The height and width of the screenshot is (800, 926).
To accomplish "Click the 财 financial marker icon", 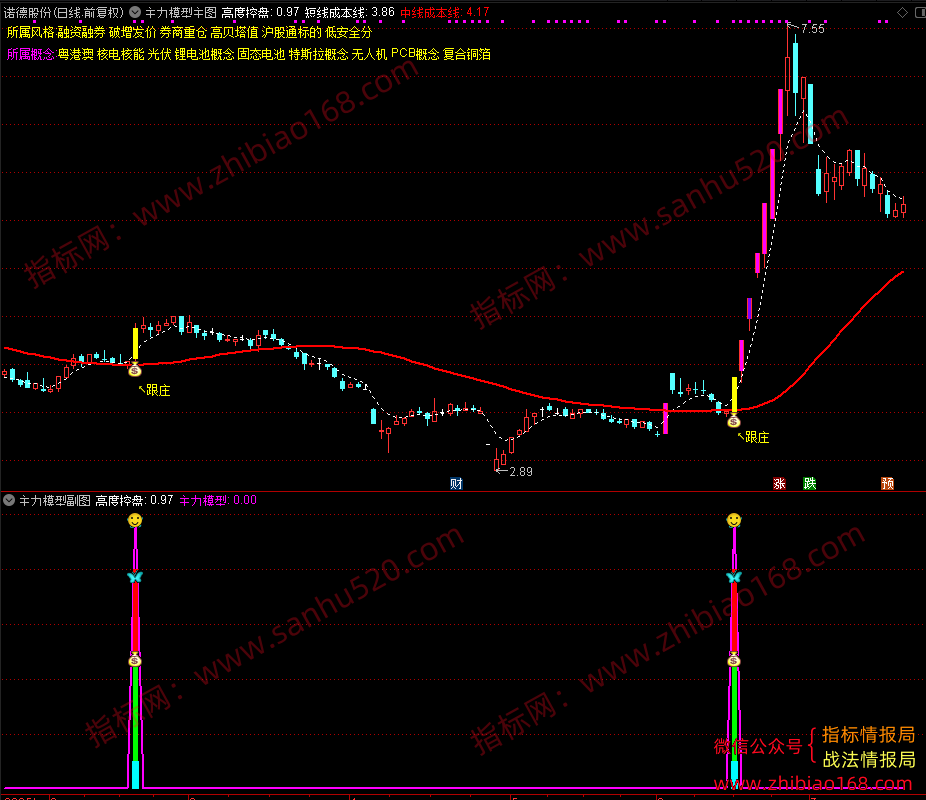I will [x=456, y=484].
